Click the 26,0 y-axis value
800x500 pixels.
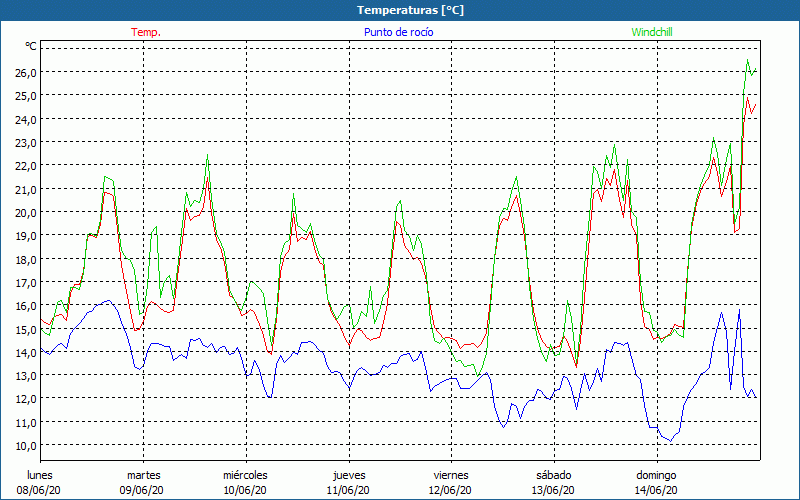click(x=26, y=72)
